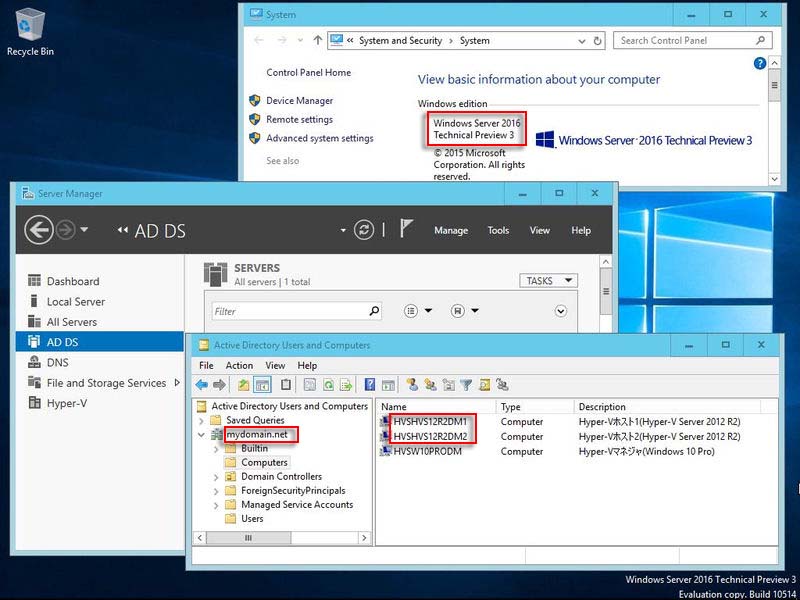
Task: Open System address bar dropdown arrow
Action: click(582, 41)
